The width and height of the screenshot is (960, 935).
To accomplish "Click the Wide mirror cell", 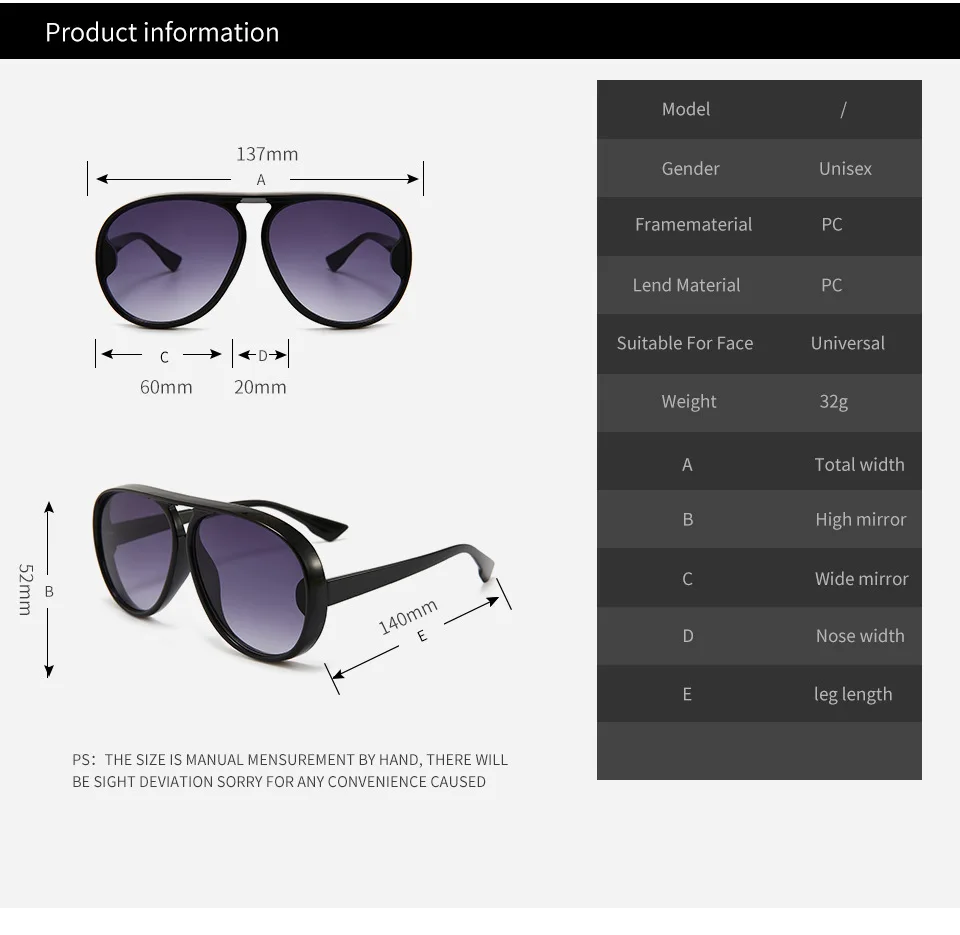I will (x=861, y=579).
